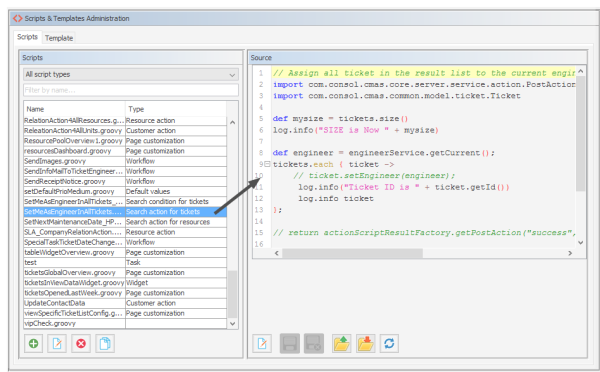Collapse the code fold at line 9
The height and width of the screenshot is (372, 600).
267,164
